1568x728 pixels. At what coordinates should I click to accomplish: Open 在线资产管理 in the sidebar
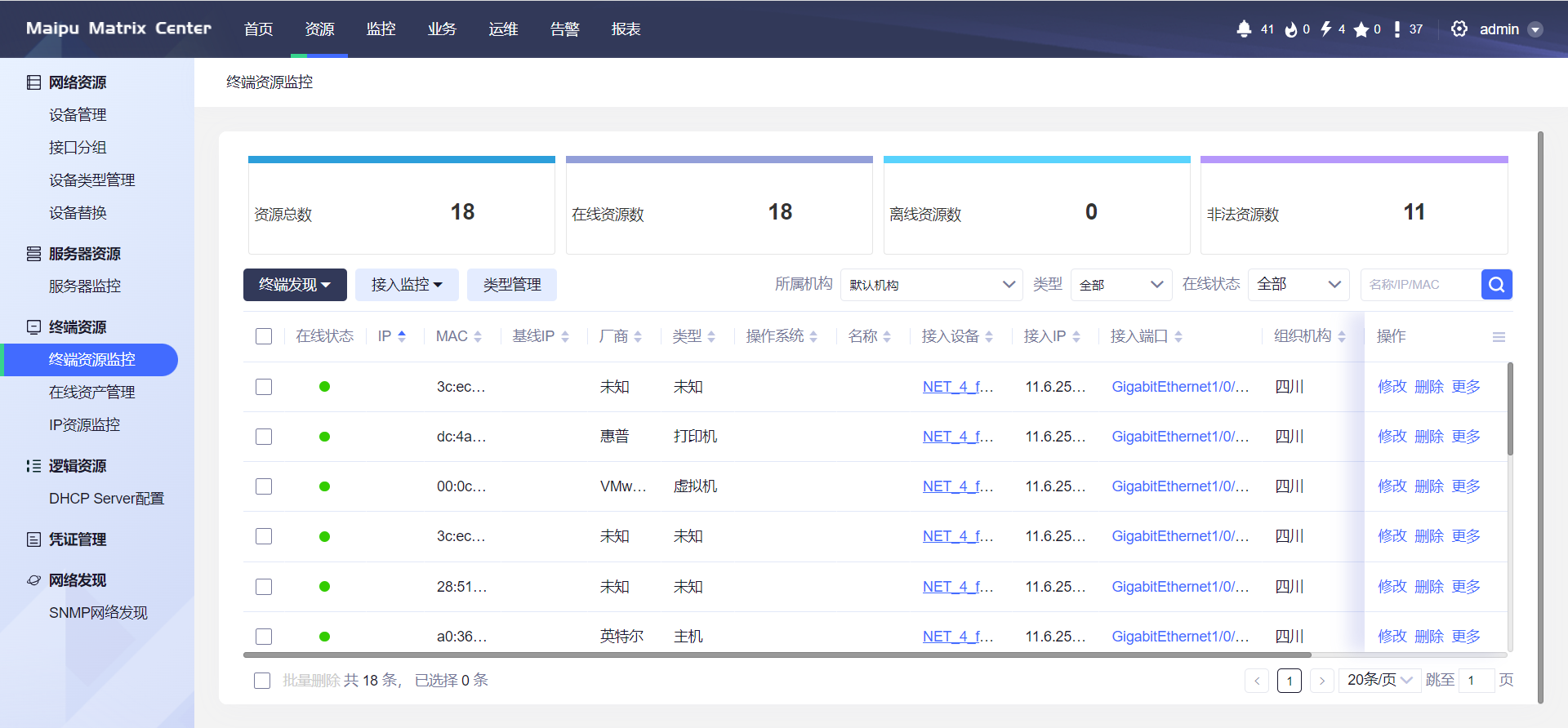92,393
